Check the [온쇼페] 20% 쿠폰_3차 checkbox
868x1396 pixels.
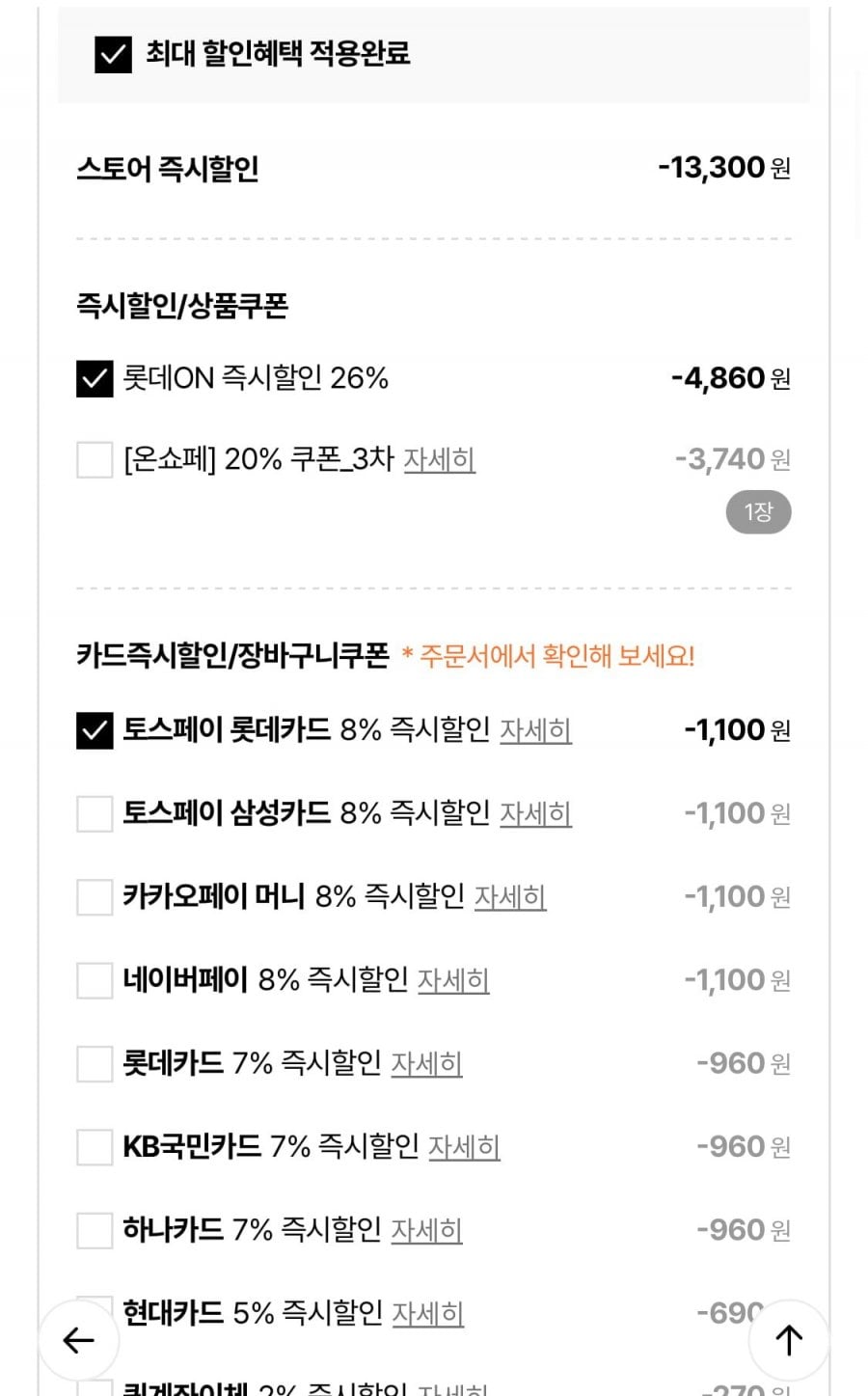point(95,459)
